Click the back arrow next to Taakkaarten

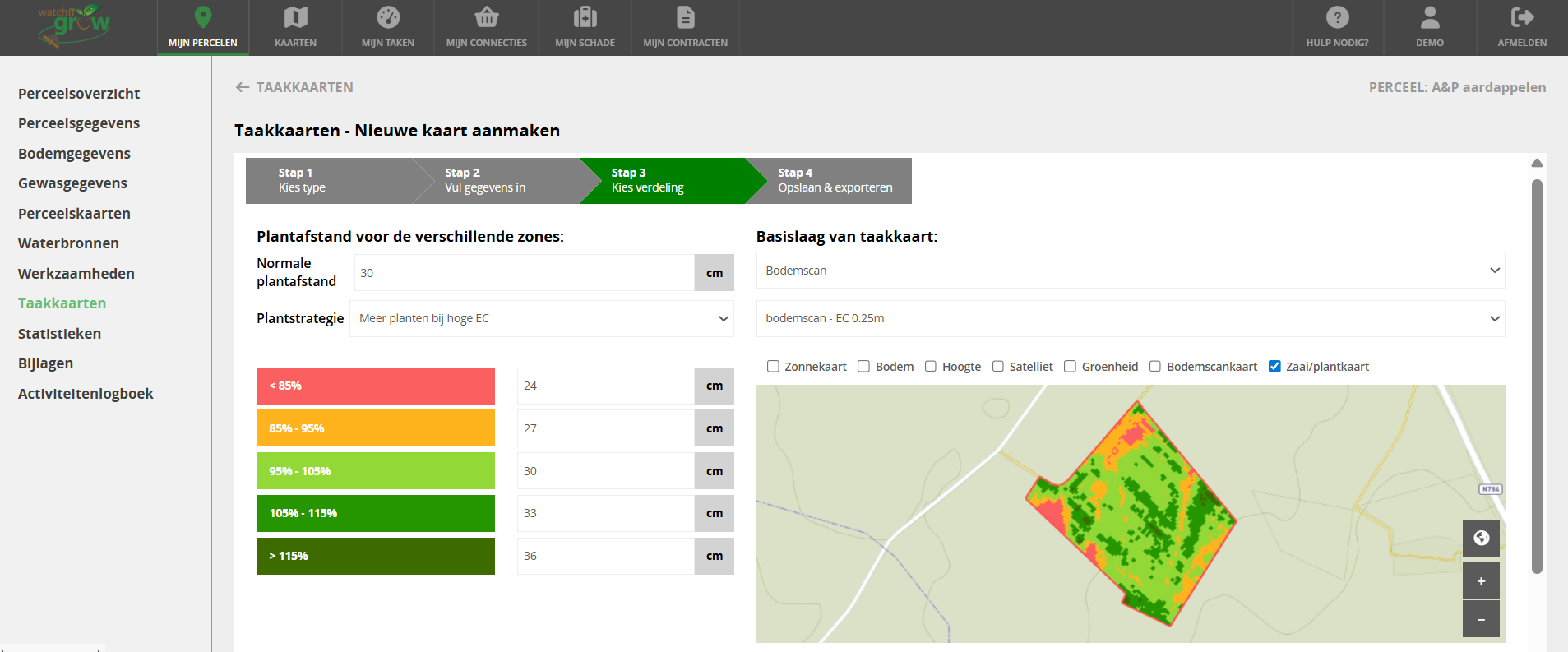(243, 87)
